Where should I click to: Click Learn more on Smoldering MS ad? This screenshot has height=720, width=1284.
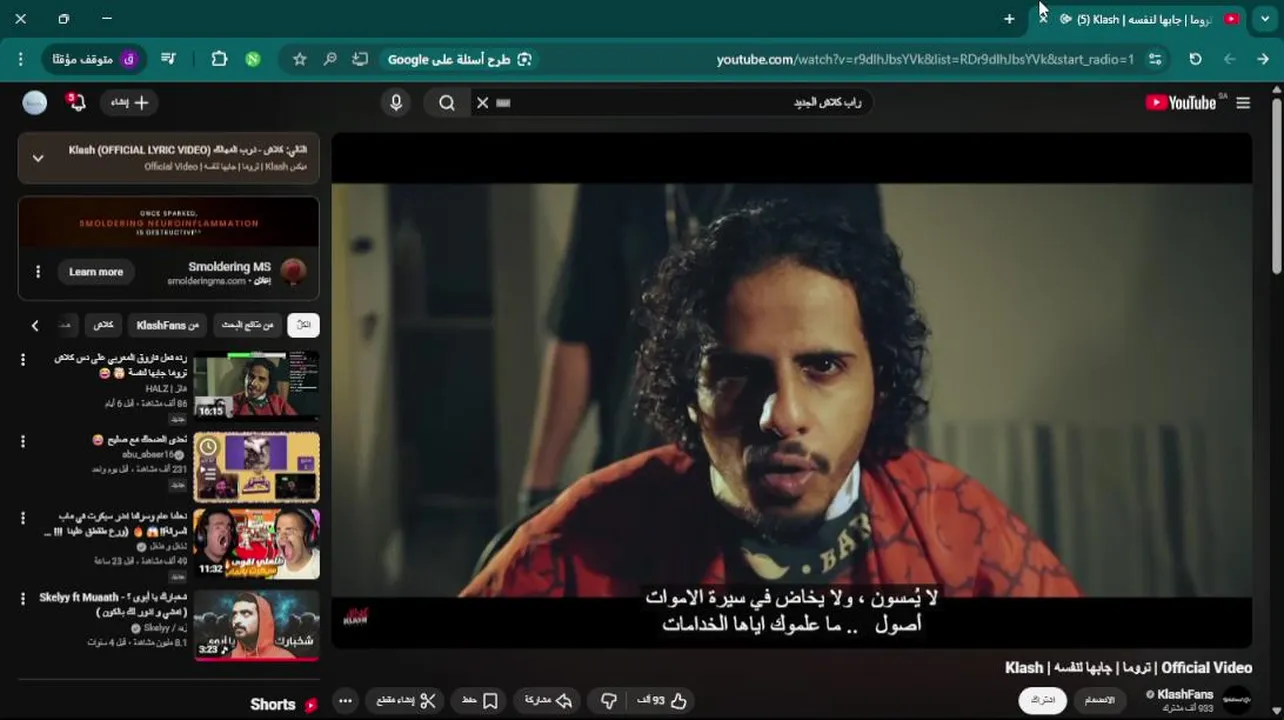pyautogui.click(x=96, y=272)
